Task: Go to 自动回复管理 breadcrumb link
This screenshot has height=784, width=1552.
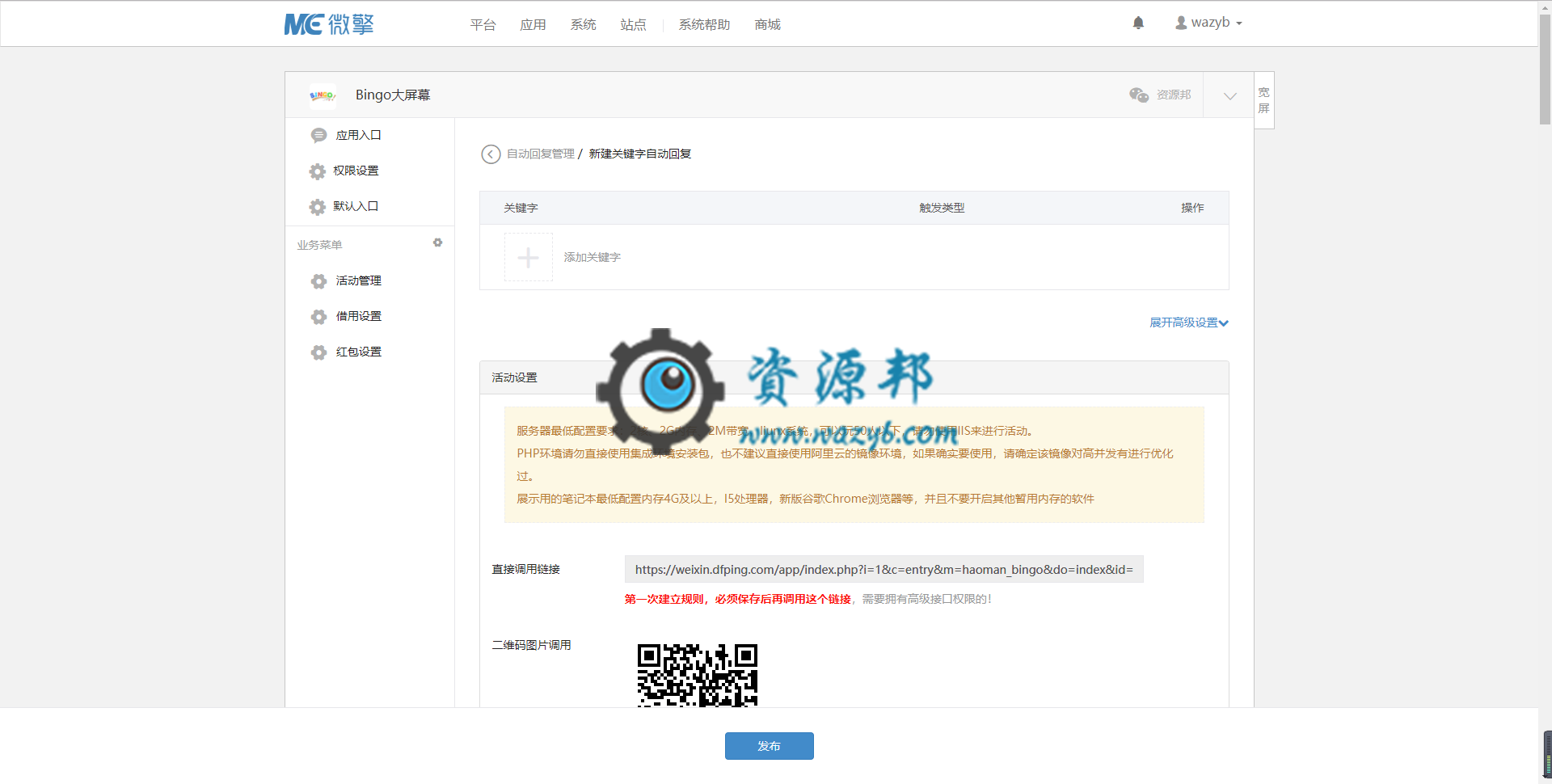Action: 541,154
